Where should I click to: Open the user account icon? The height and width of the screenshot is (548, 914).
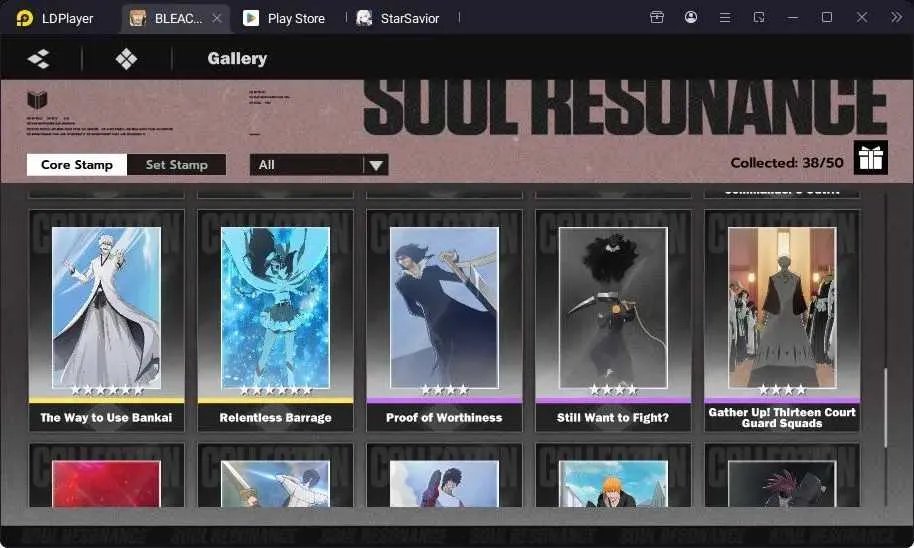click(x=691, y=17)
